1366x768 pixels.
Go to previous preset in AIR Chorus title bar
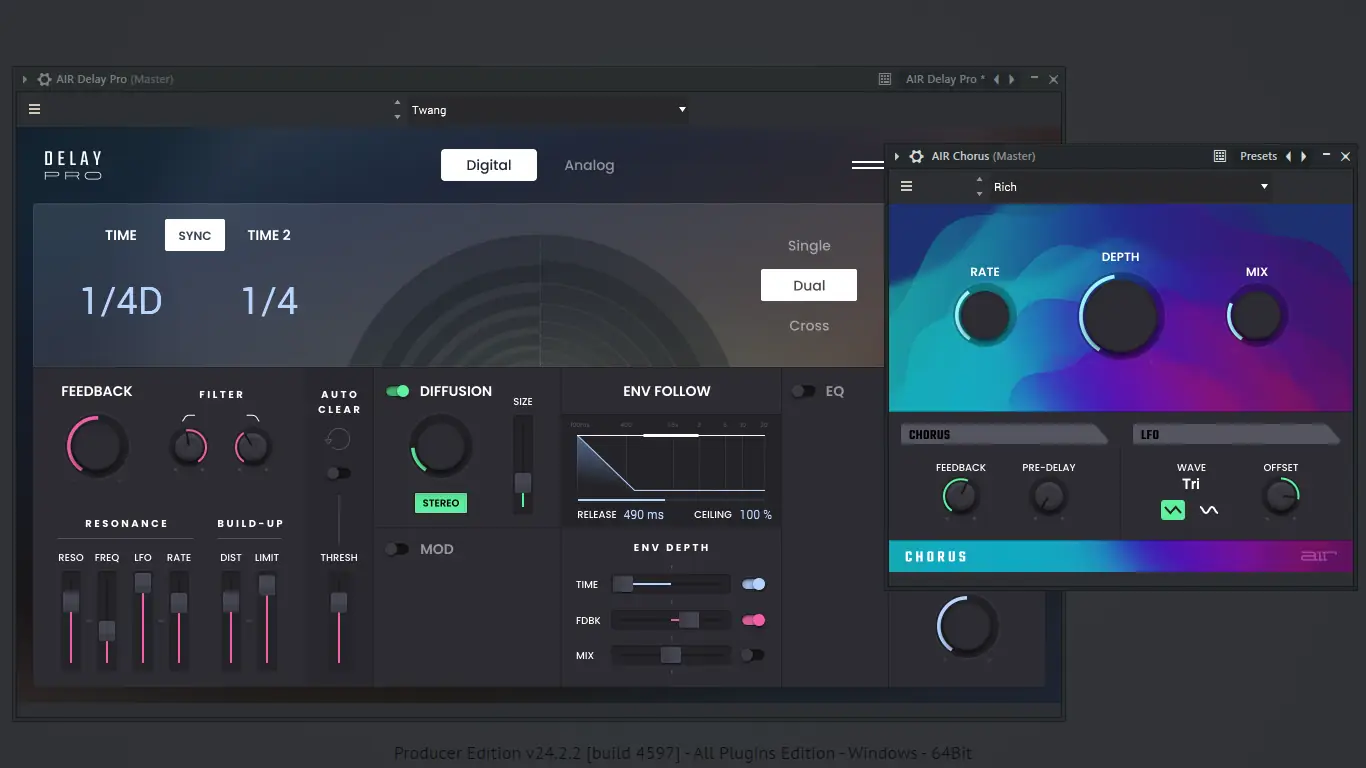pyautogui.click(x=1288, y=156)
